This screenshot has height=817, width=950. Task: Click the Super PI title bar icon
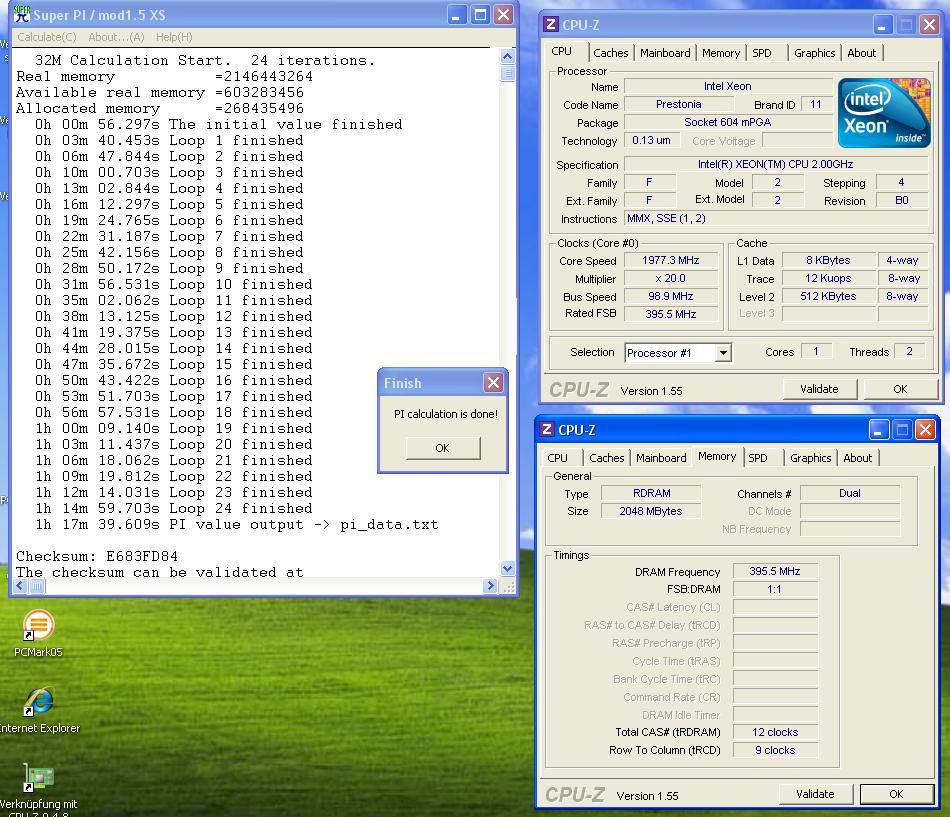pos(22,15)
